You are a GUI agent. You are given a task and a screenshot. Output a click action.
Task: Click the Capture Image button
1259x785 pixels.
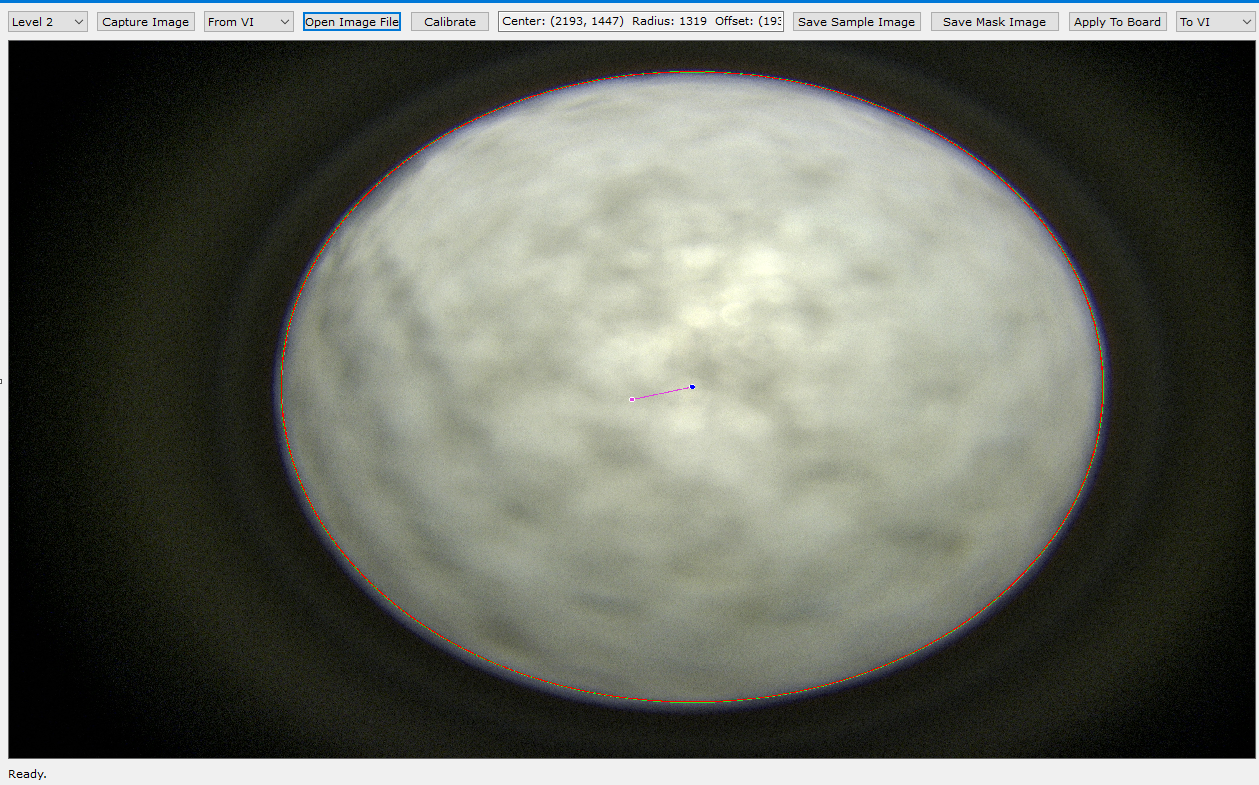[146, 22]
